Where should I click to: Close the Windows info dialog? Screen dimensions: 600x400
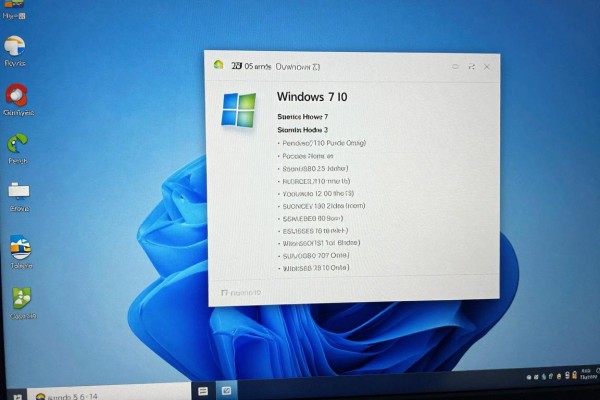[x=487, y=67]
